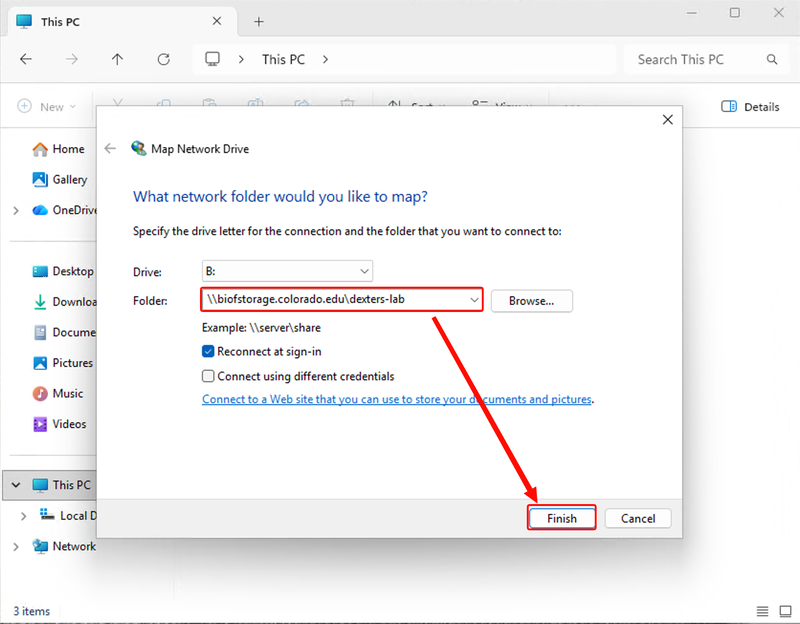This screenshot has height=624, width=800.
Task: Click the Map Network Drive globe icon
Action: 139,148
